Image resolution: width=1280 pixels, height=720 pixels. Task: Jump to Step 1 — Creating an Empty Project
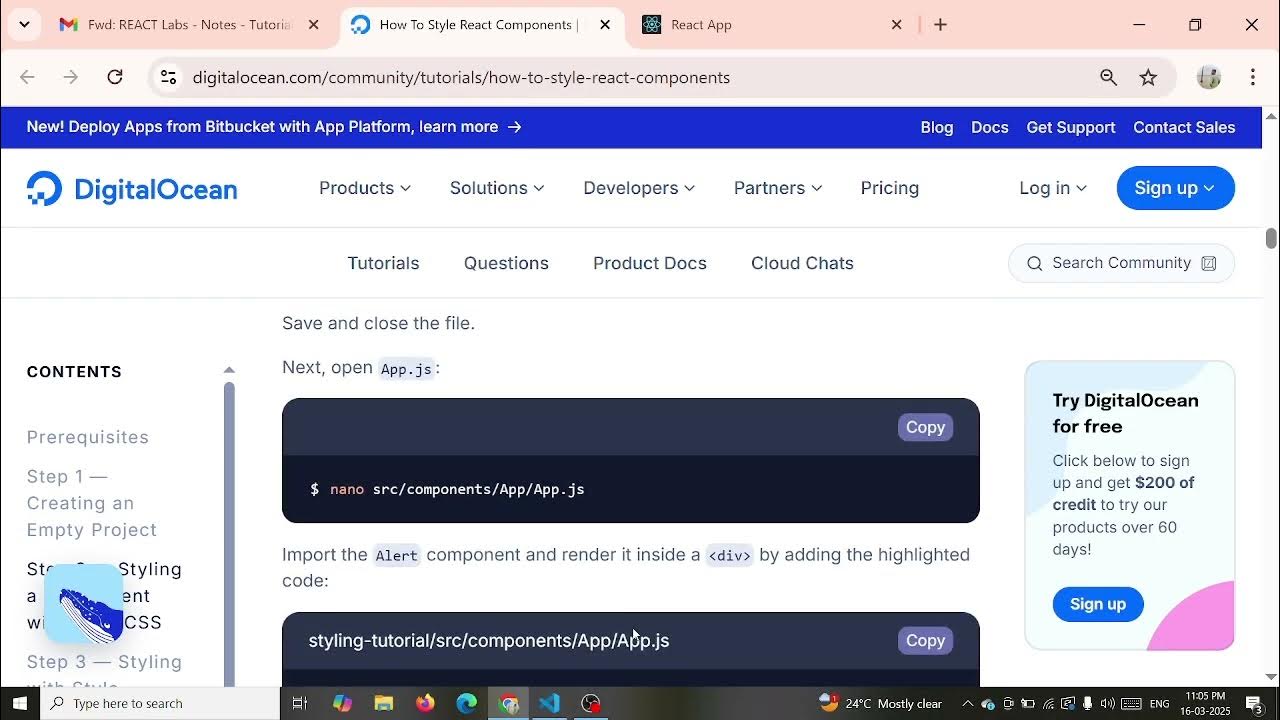pos(92,503)
